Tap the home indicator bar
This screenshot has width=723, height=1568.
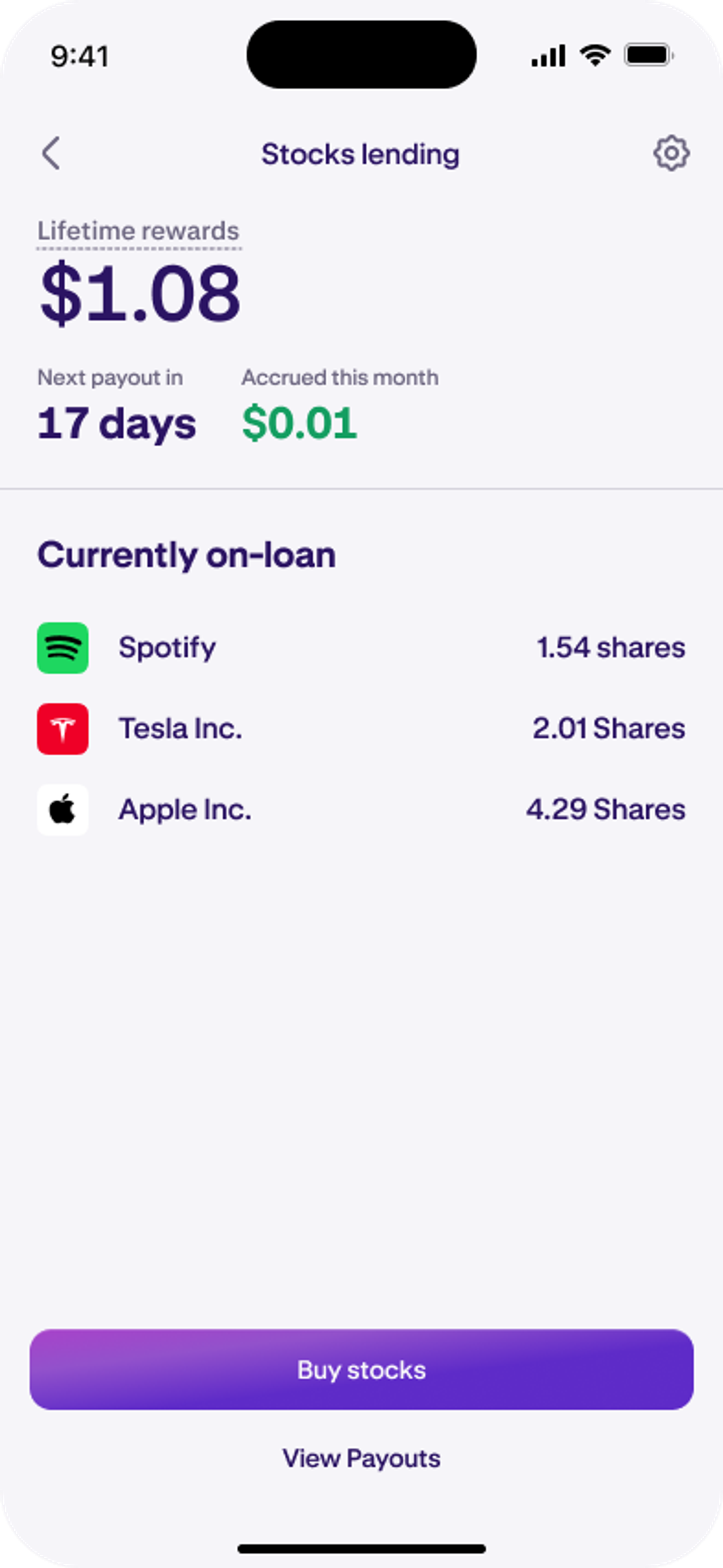pyautogui.click(x=361, y=1549)
